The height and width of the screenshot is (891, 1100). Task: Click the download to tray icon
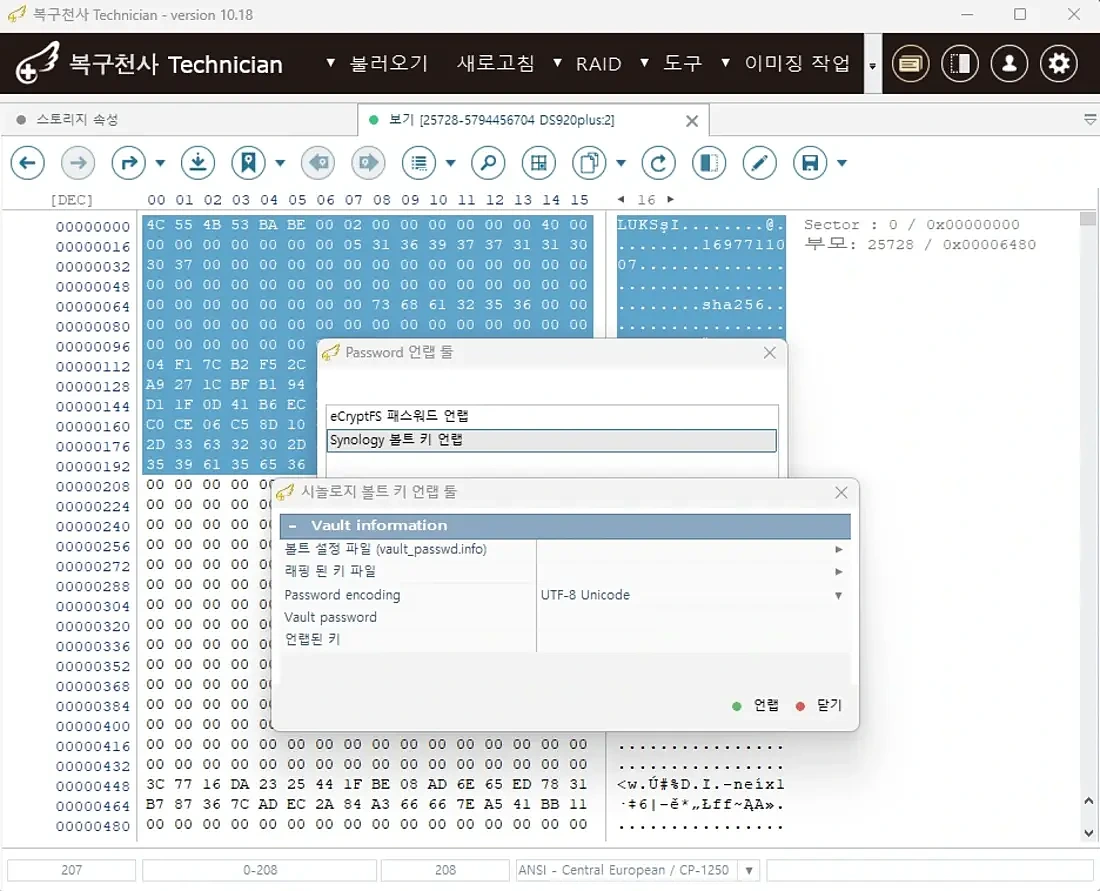pyautogui.click(x=198, y=163)
